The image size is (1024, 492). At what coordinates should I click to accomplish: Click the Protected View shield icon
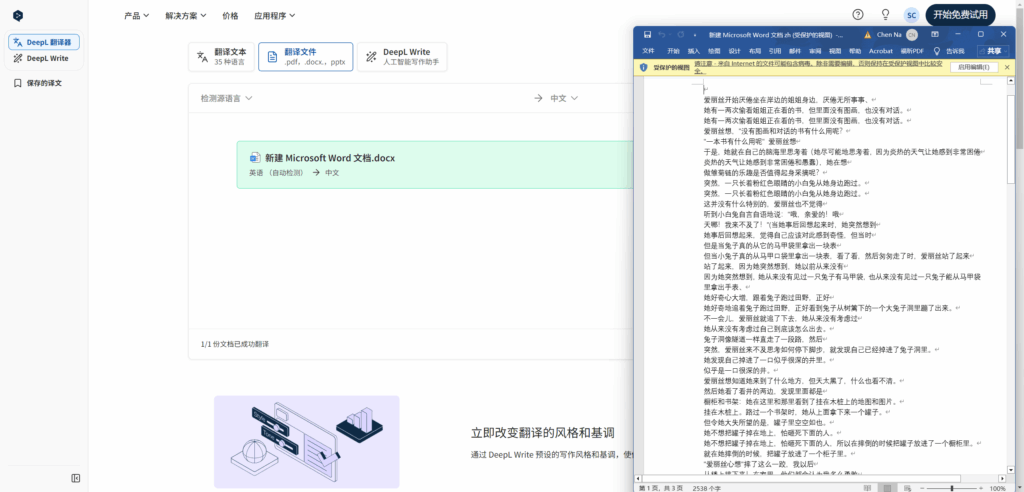[643, 67]
